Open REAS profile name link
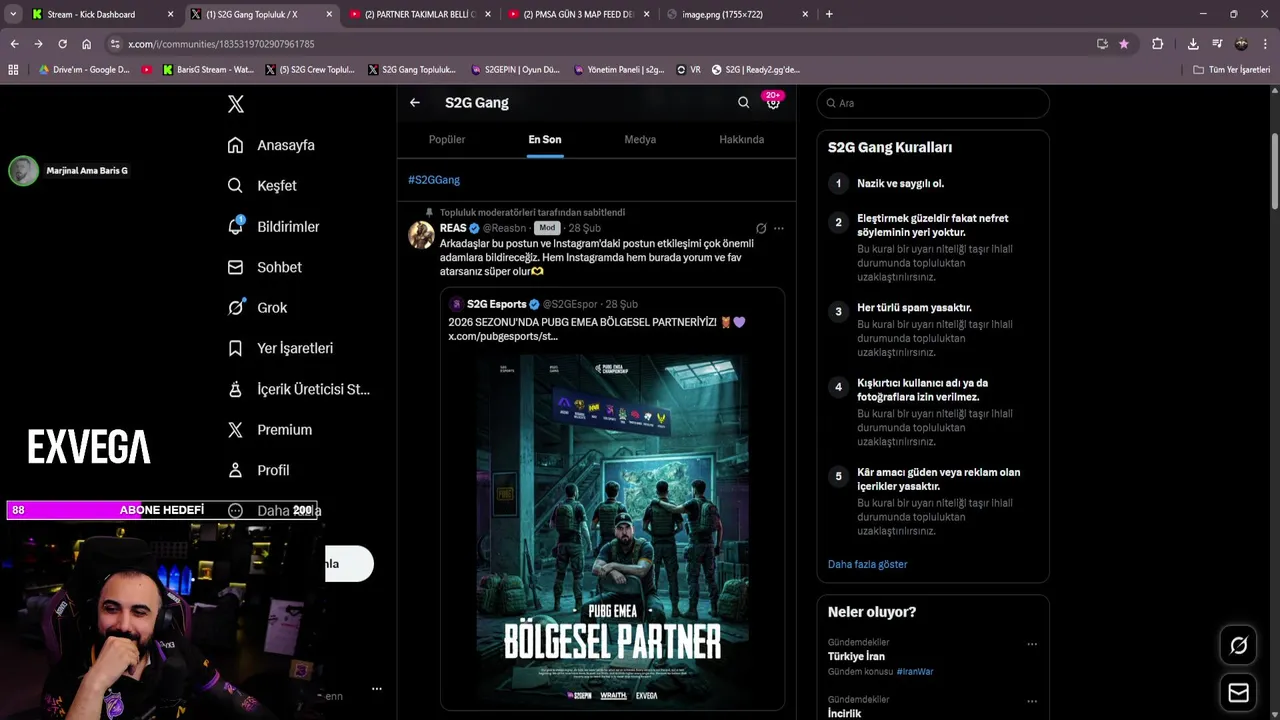The height and width of the screenshot is (720, 1280). click(453, 228)
